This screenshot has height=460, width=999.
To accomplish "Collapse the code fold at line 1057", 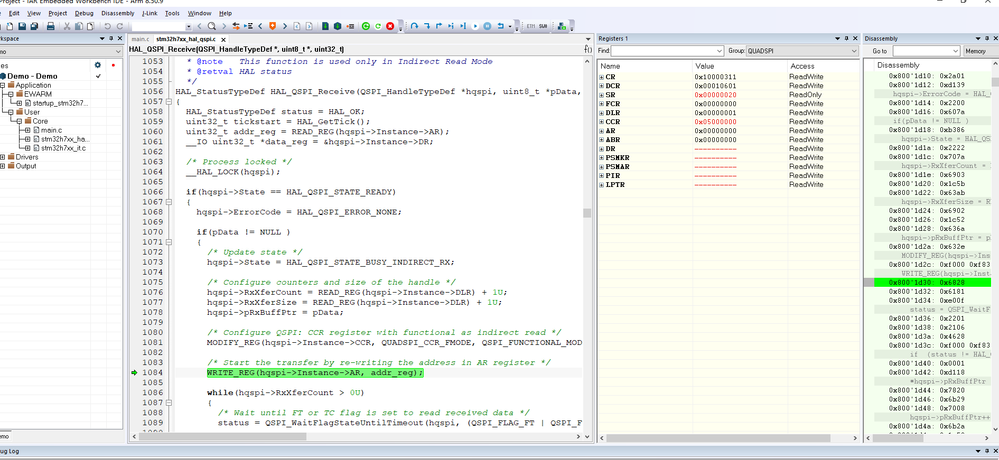I will pyautogui.click(x=169, y=102).
